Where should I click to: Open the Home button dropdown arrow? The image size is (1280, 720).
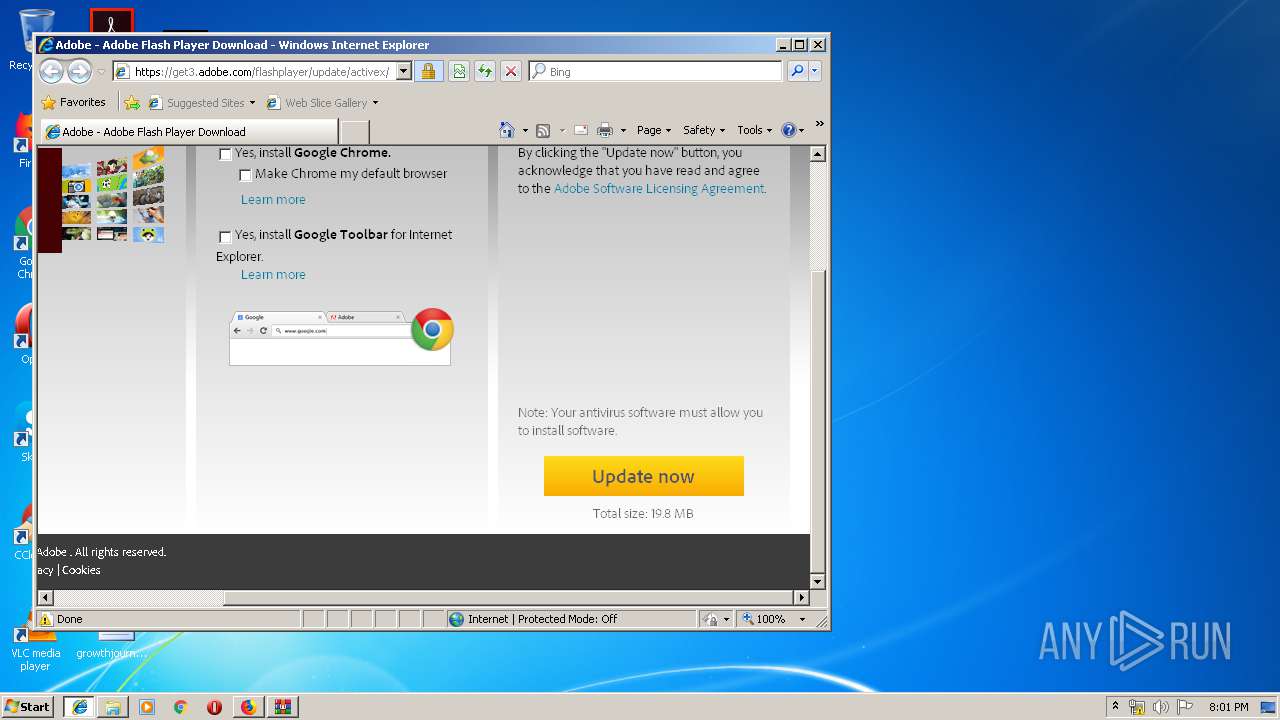(524, 131)
